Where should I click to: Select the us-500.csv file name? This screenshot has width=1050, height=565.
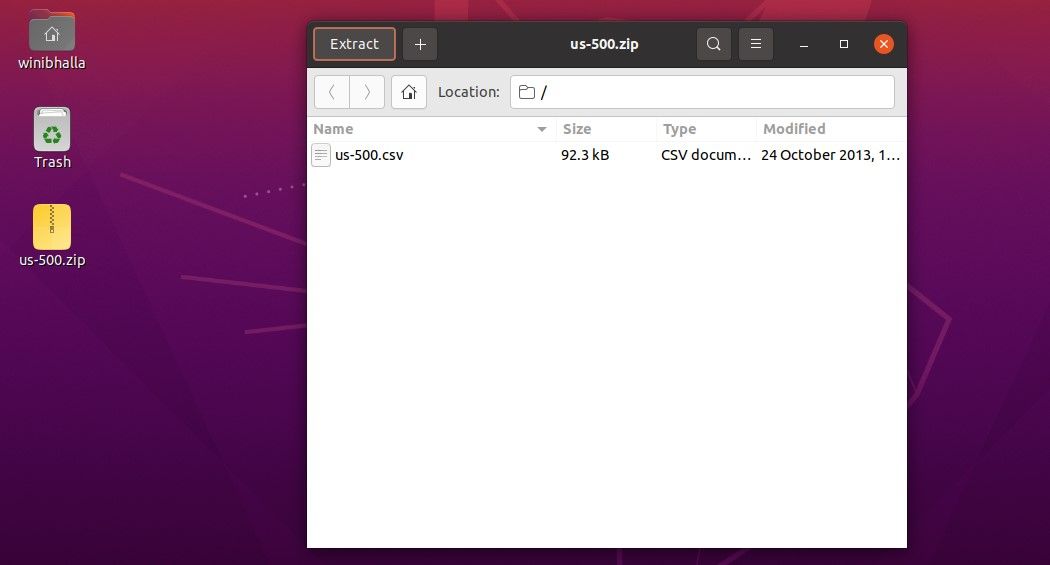369,155
